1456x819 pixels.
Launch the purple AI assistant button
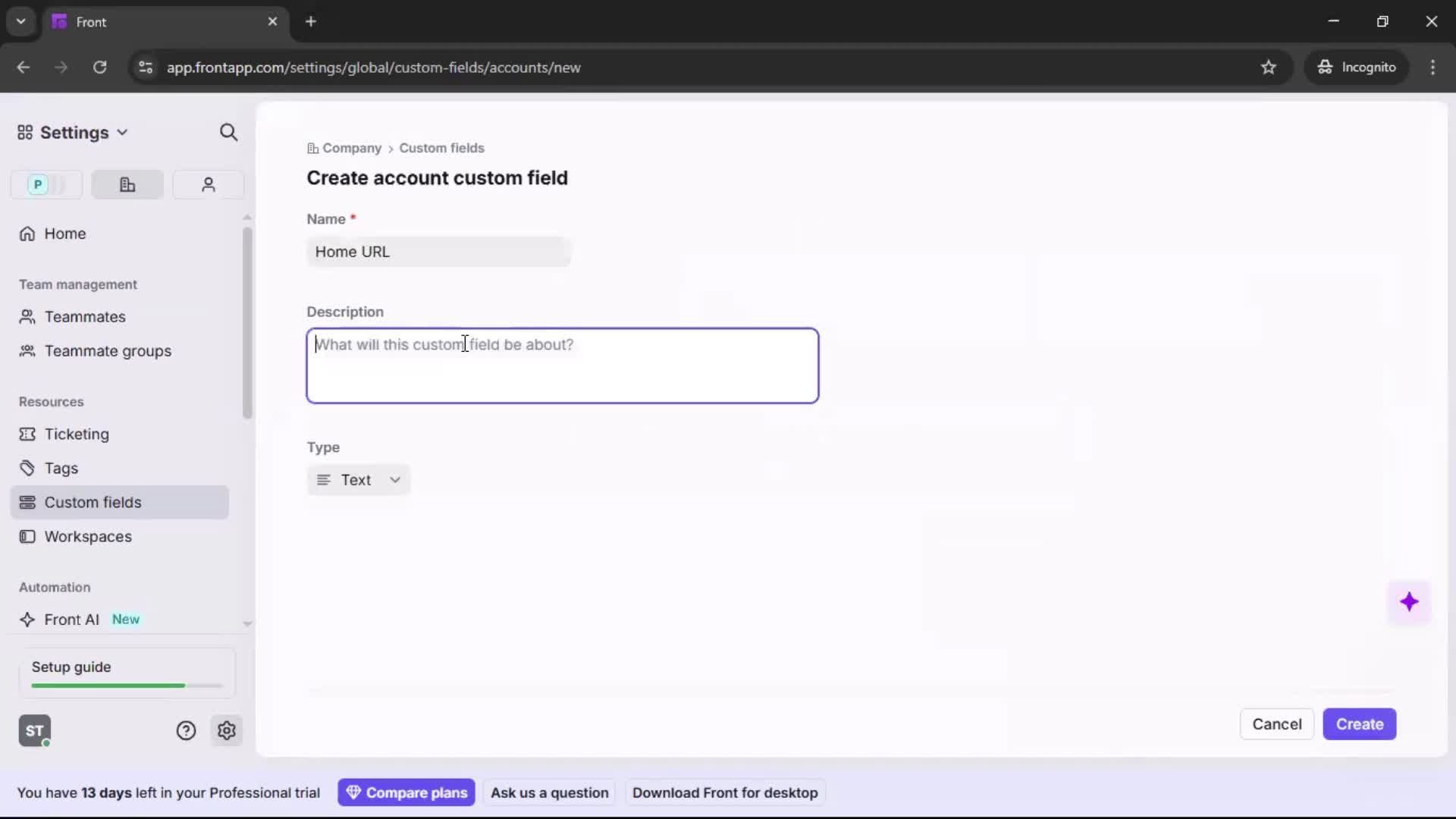click(x=1410, y=601)
